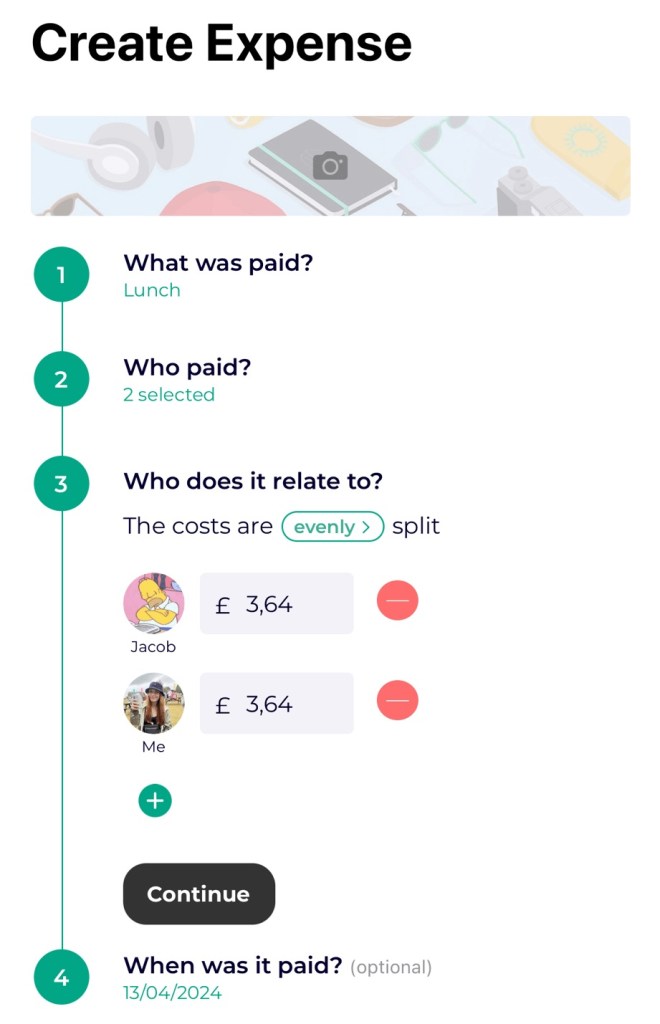Viewport: 660px width, 1024px height.
Task: Remove Me from the expense split
Action: click(x=397, y=701)
